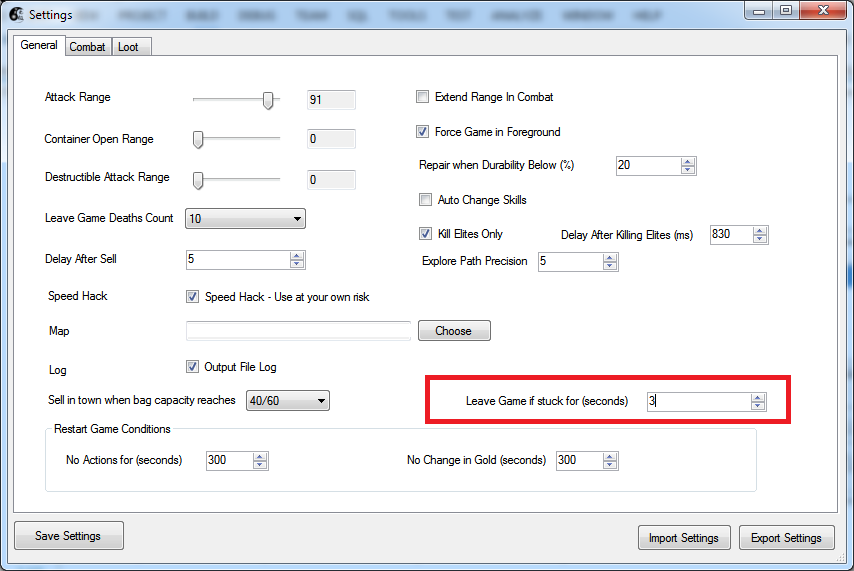
Task: Increase Explore Path Precision value
Action: pyautogui.click(x=610, y=258)
